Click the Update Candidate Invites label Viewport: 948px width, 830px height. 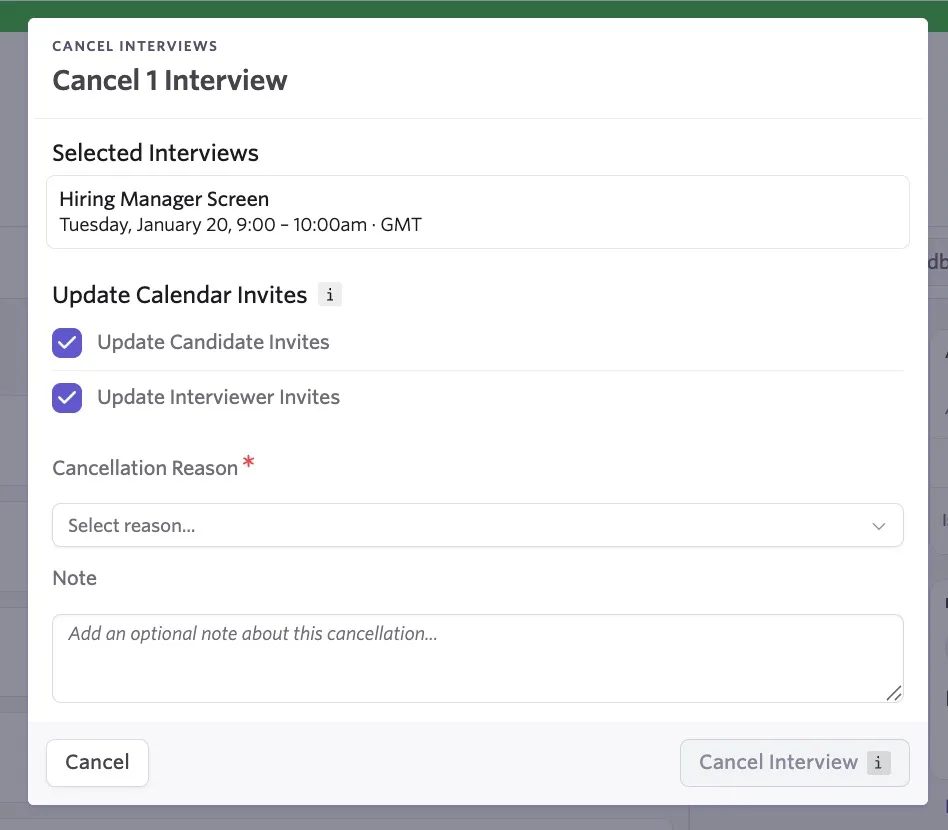coord(213,342)
